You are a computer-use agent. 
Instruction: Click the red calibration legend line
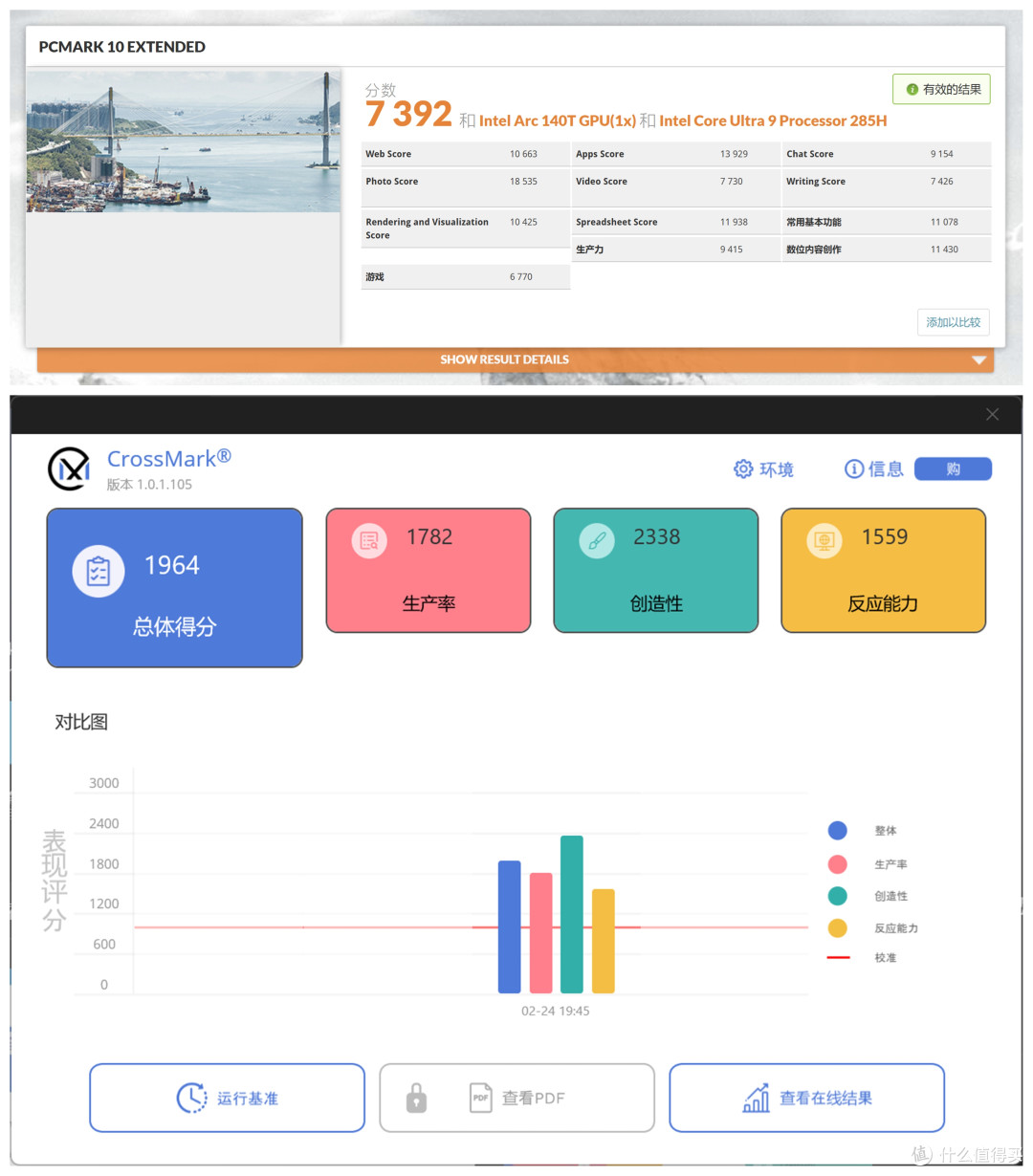tap(838, 958)
